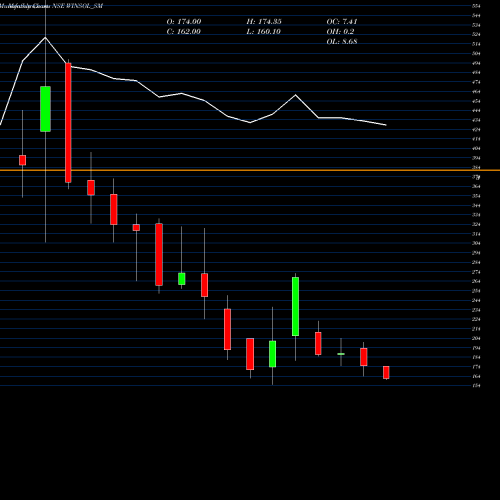This screenshot has height=500, width=500.
Task: Click the low value "L: 160.10"
Action: (x=263, y=32)
